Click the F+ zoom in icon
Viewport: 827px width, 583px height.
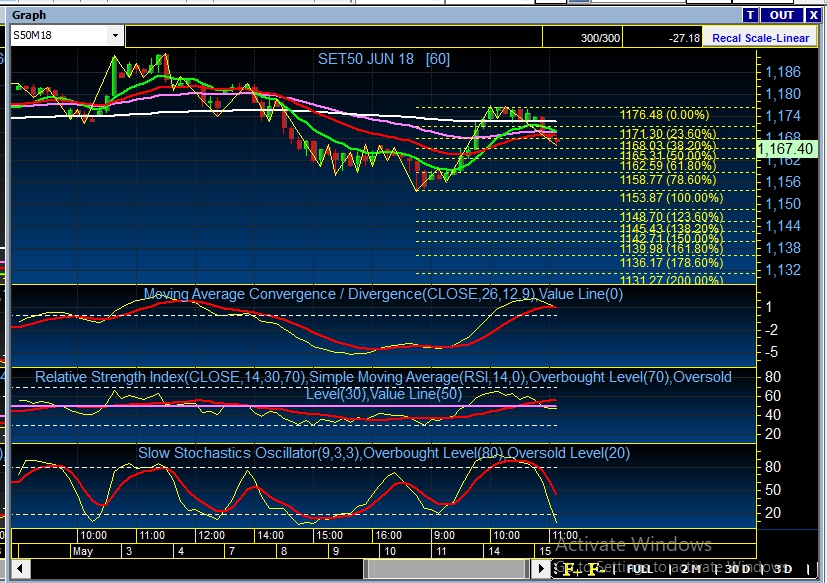(x=571, y=569)
